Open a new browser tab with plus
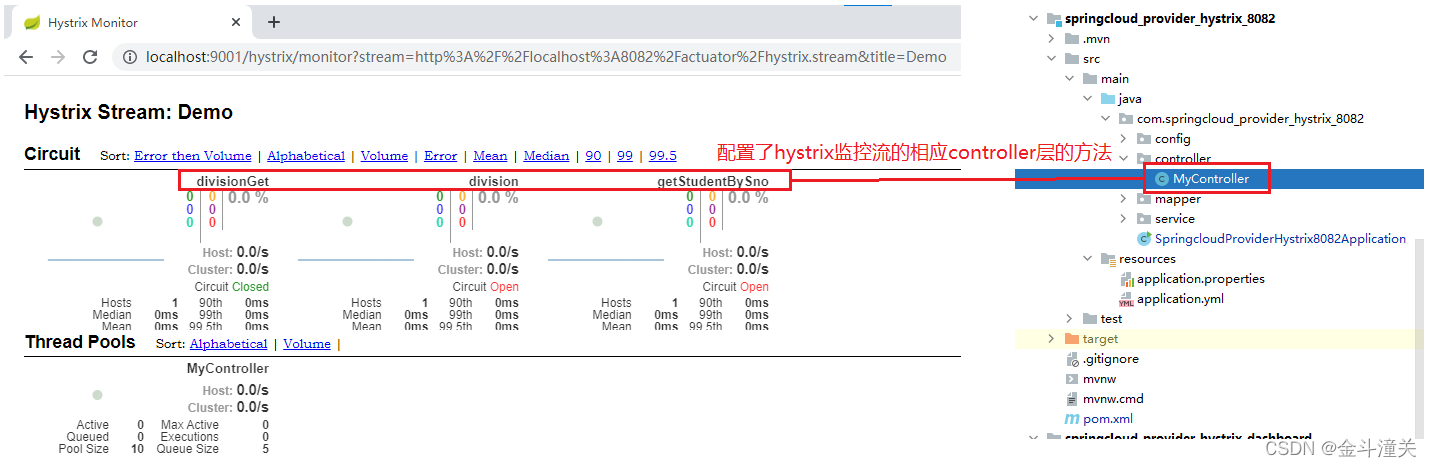This screenshot has height=467, width=1432. (274, 22)
